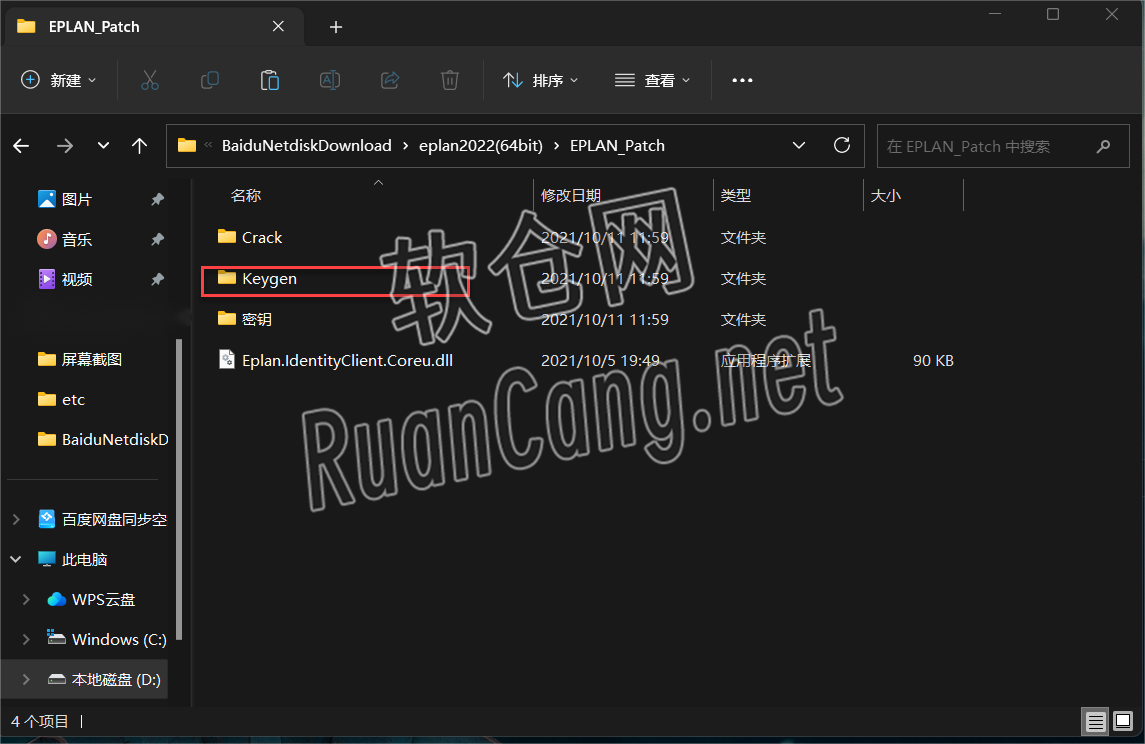The image size is (1145, 744).
Task: Switch to large thumbnails view in the status bar
Action: [x=1122, y=721]
